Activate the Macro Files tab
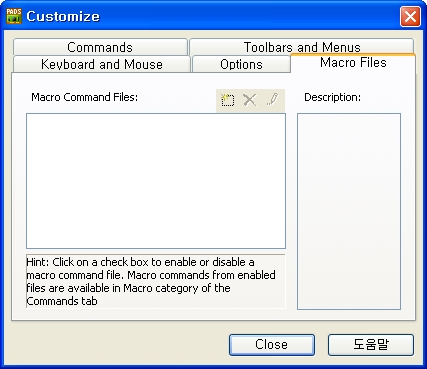Image resolution: width=427 pixels, height=369 pixels. tap(353, 63)
